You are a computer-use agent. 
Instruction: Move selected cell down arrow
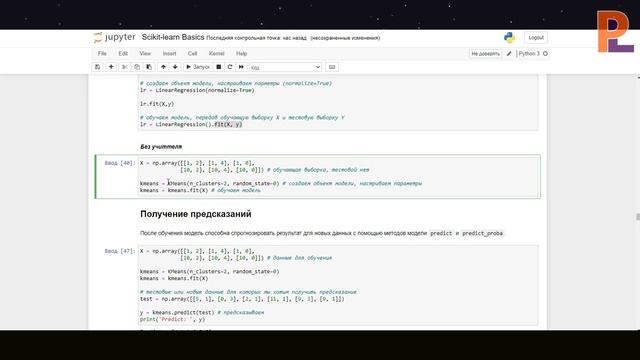coord(175,67)
